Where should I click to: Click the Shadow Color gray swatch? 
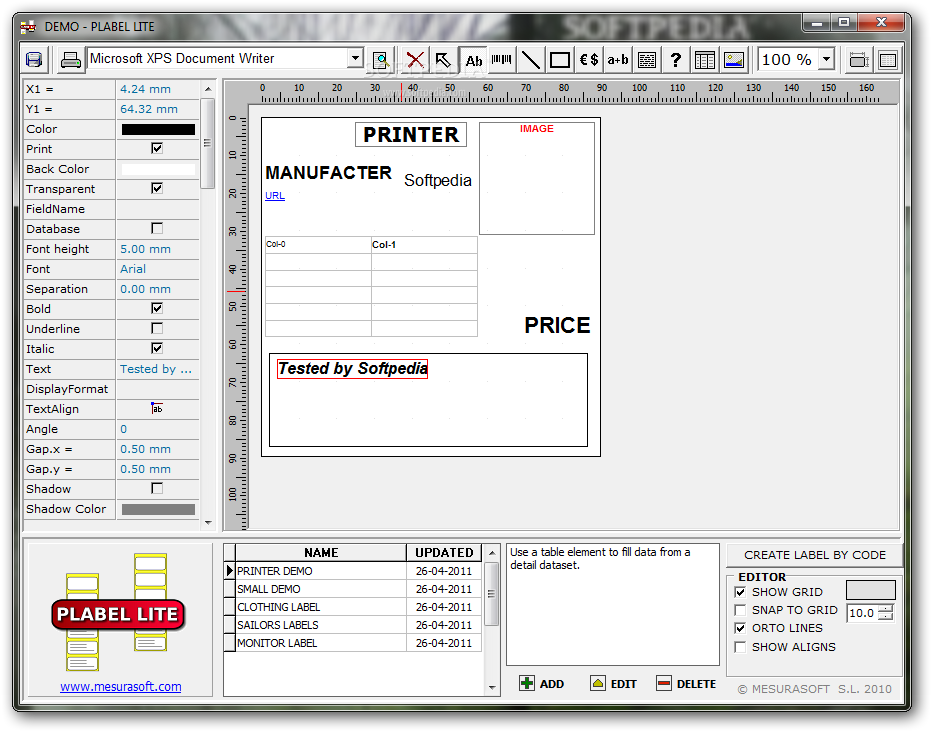(x=158, y=509)
